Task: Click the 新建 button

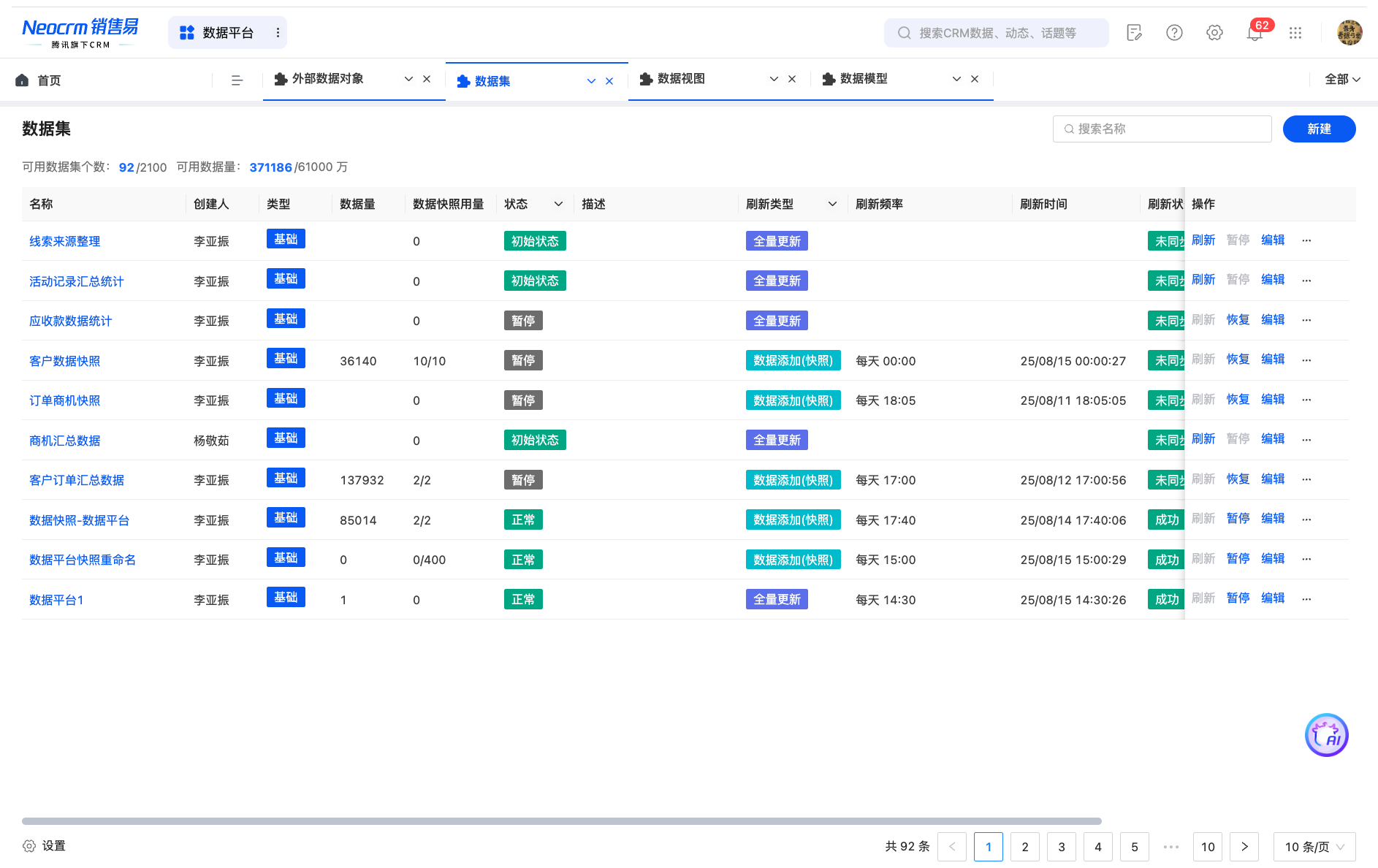Action: point(1319,129)
